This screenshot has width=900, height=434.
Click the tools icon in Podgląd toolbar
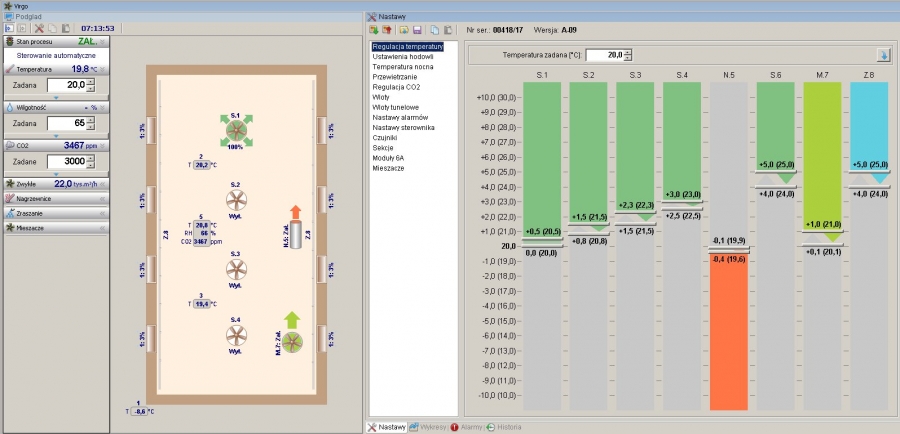tap(39, 30)
